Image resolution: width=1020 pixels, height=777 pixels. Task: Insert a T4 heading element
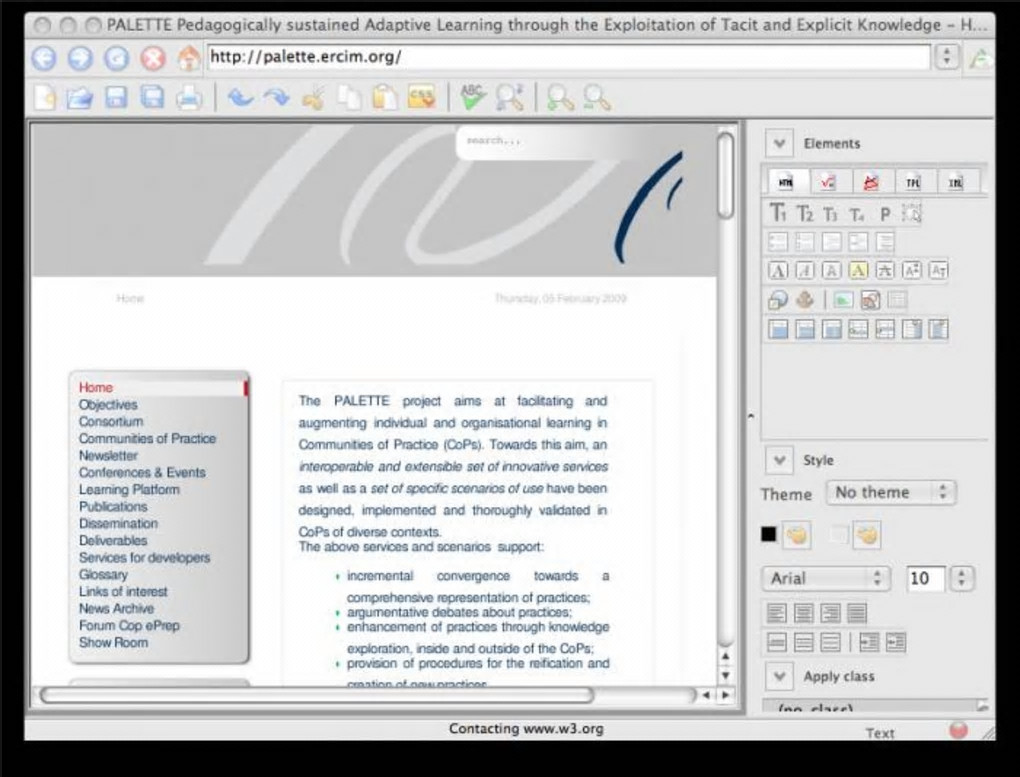coord(857,214)
